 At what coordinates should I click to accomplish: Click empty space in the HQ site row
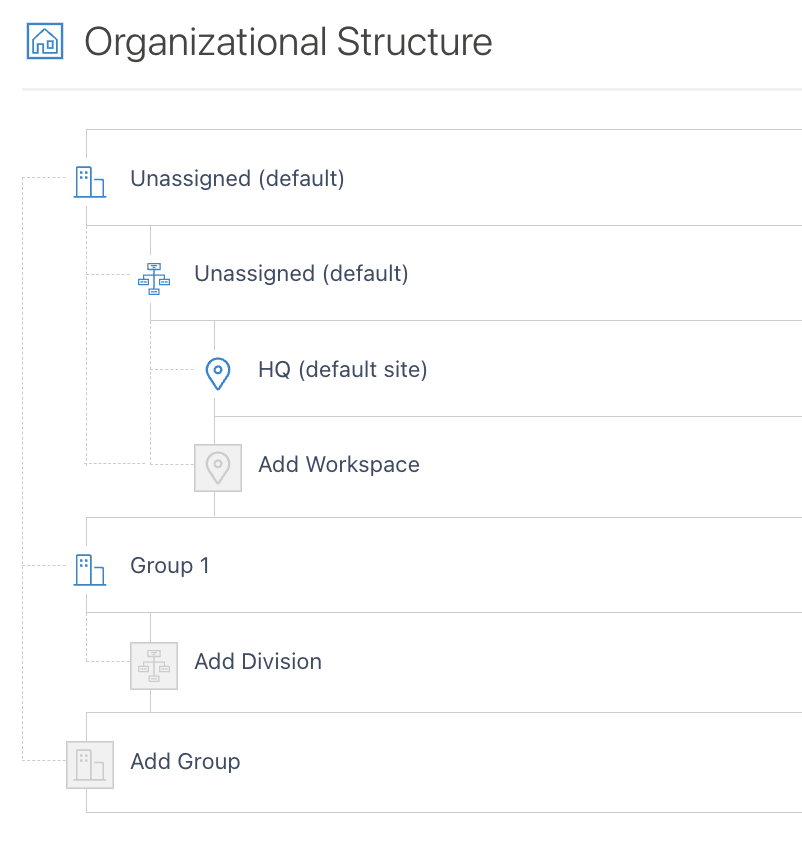pyautogui.click(x=614, y=369)
